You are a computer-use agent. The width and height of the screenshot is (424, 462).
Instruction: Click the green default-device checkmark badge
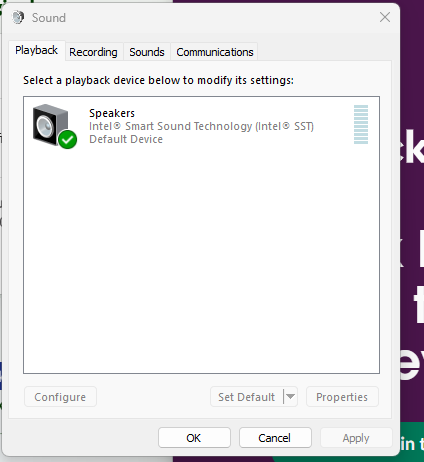[68, 140]
